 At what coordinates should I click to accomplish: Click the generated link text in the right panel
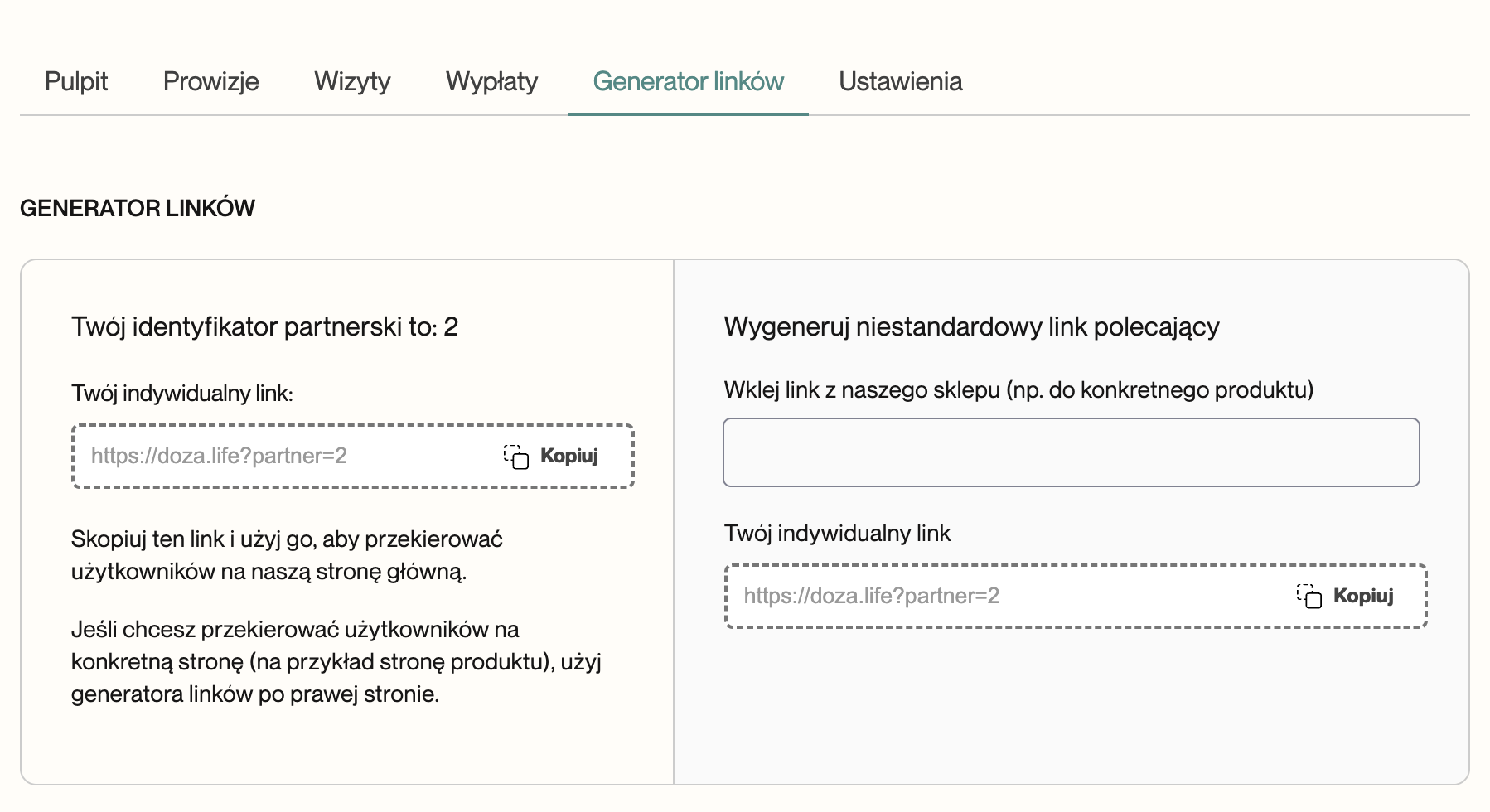[x=871, y=596]
